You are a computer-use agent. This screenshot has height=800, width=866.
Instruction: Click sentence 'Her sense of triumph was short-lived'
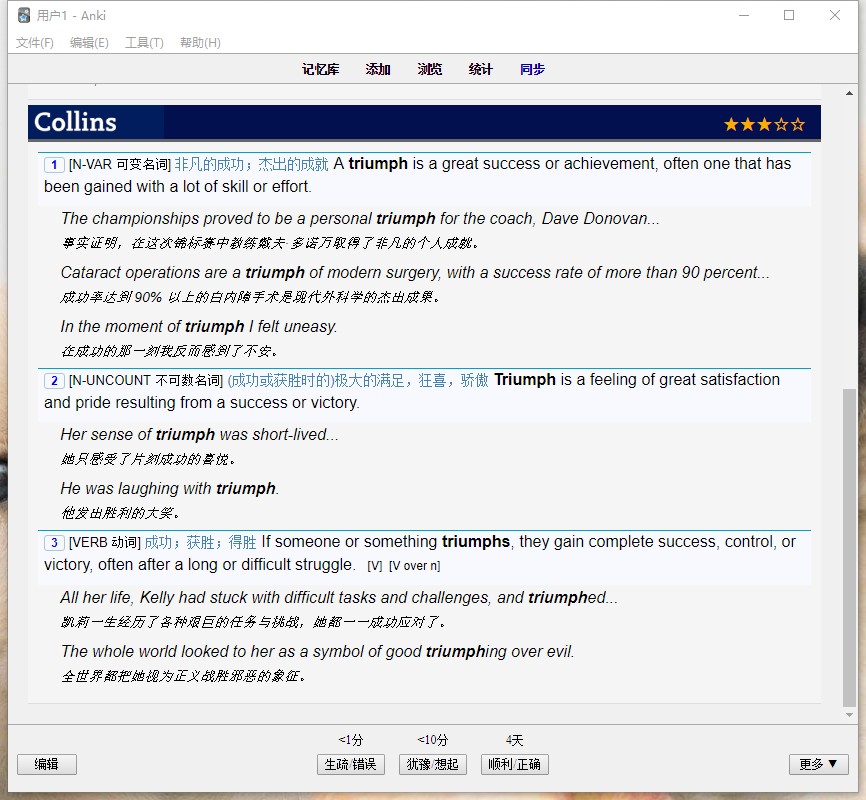tap(199, 434)
